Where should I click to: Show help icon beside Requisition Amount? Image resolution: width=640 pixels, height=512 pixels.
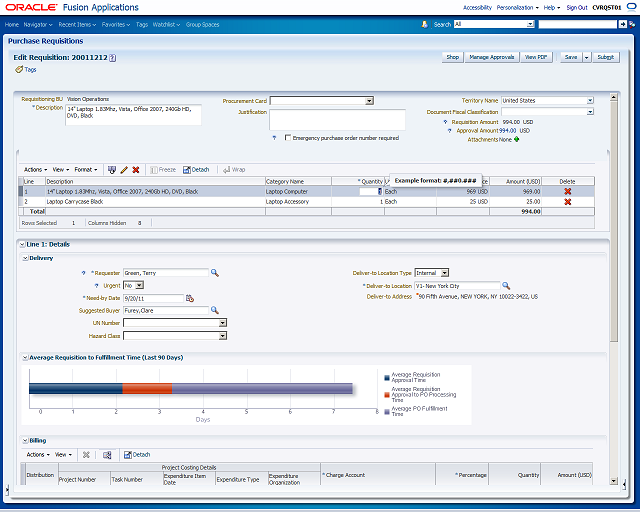pos(445,122)
